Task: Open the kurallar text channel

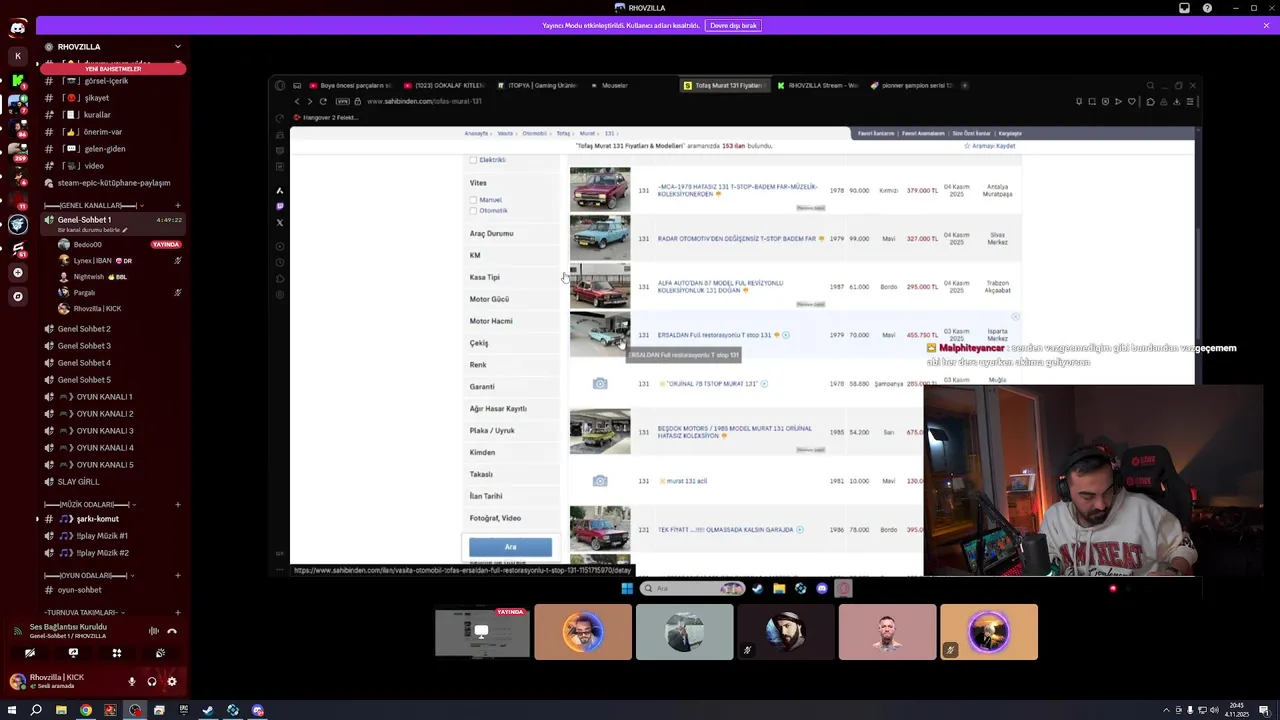Action: pyautogui.click(x=97, y=115)
